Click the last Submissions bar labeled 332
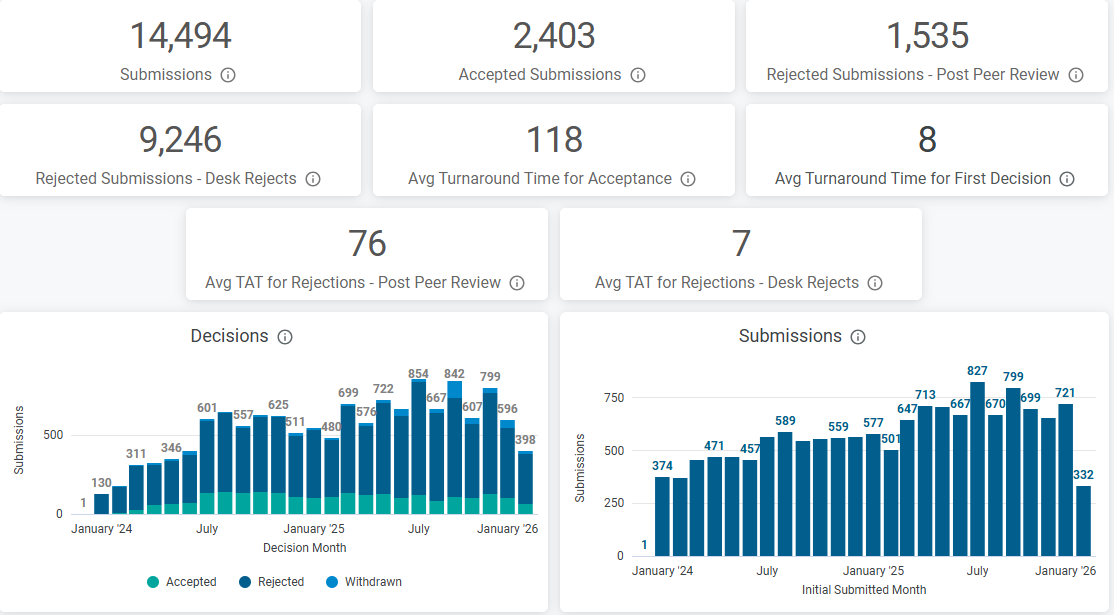The width and height of the screenshot is (1114, 615). [x=1083, y=520]
